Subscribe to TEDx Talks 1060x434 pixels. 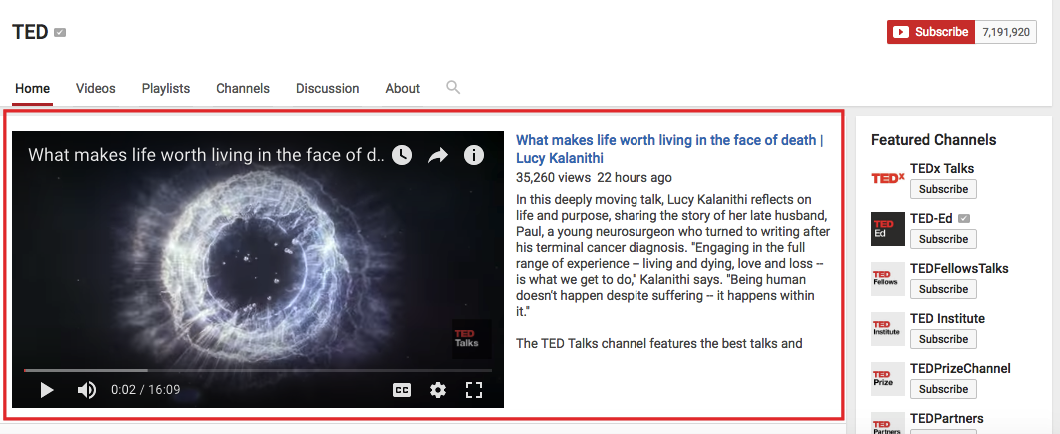point(943,189)
